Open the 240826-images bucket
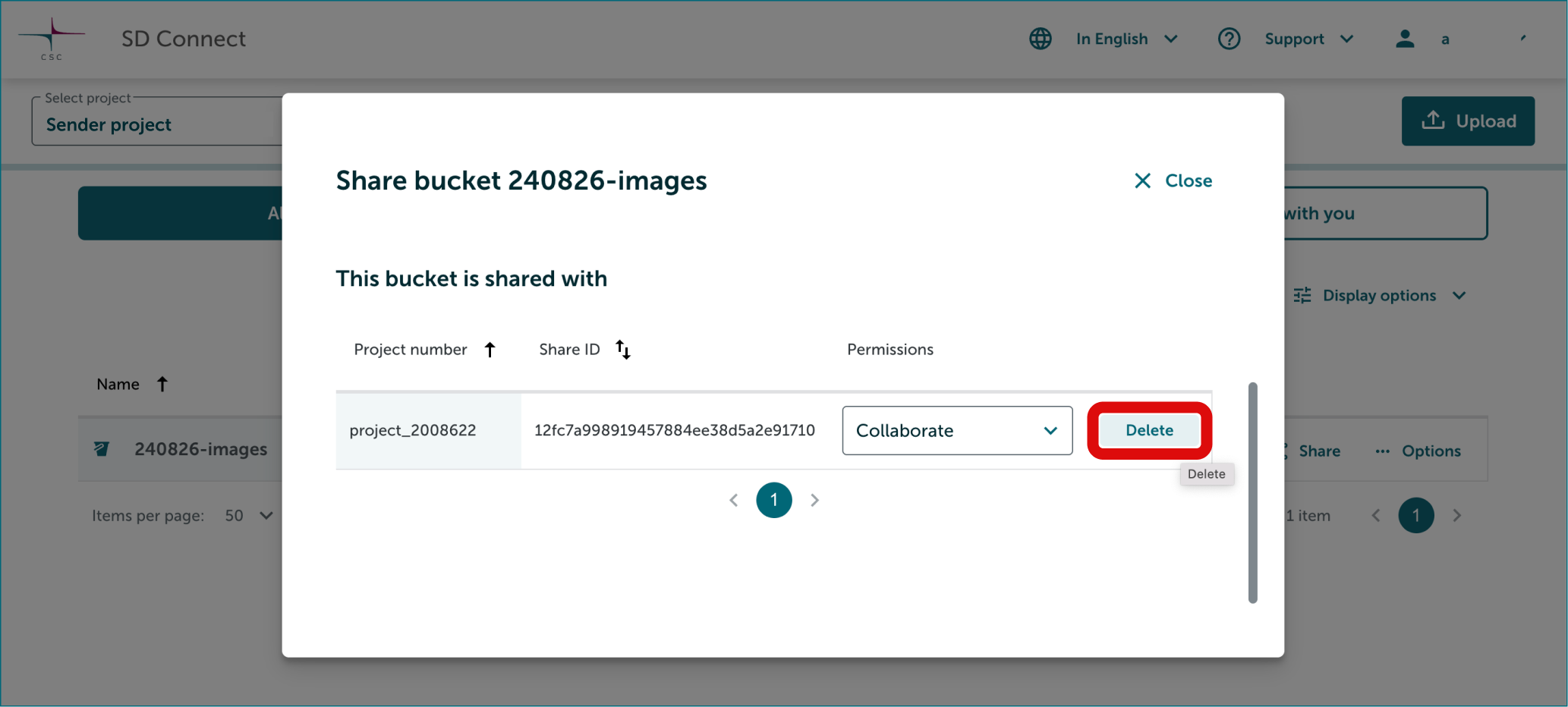This screenshot has height=707, width=1568. coord(201,449)
